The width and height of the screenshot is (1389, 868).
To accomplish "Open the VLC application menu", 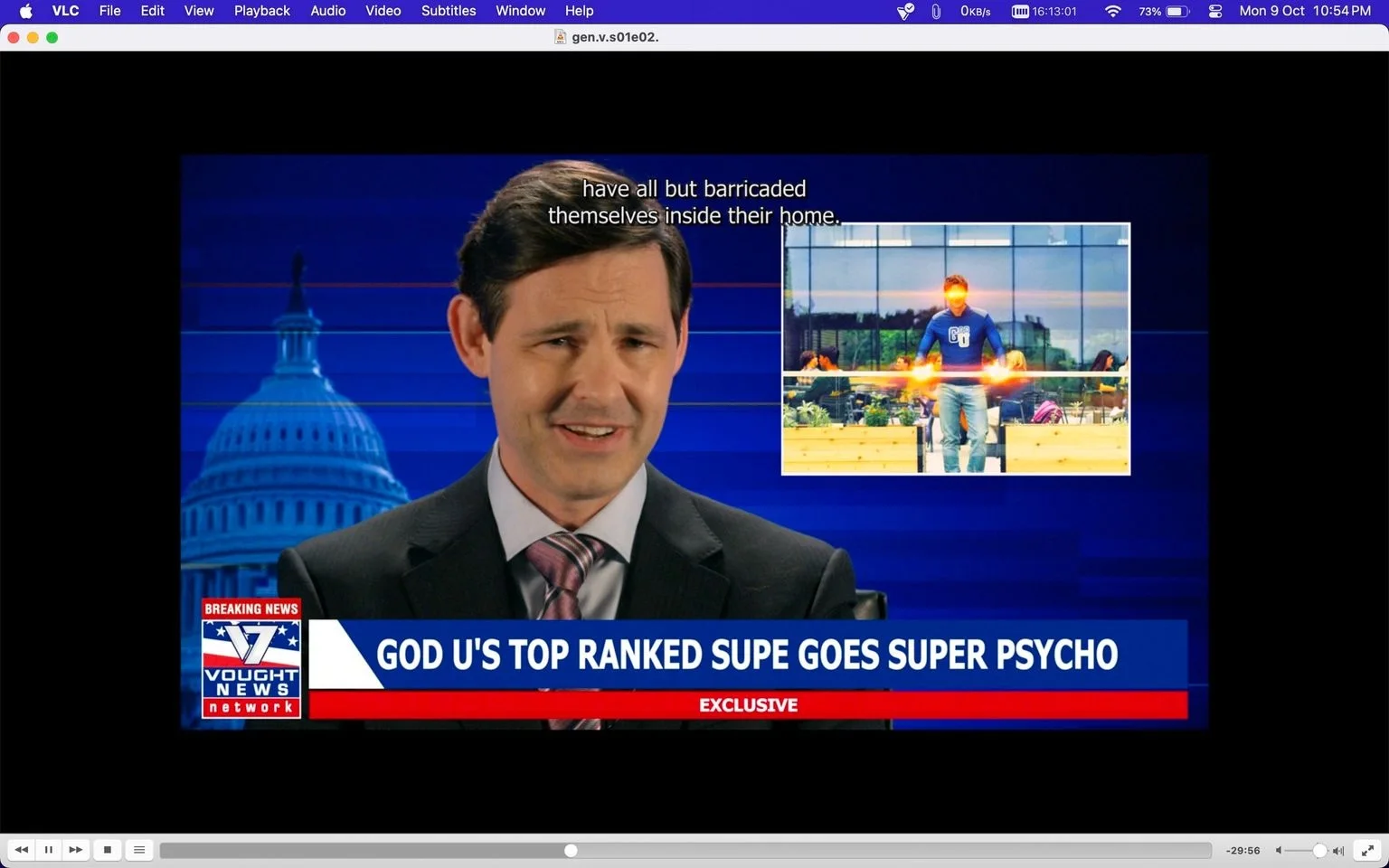I will click(65, 11).
